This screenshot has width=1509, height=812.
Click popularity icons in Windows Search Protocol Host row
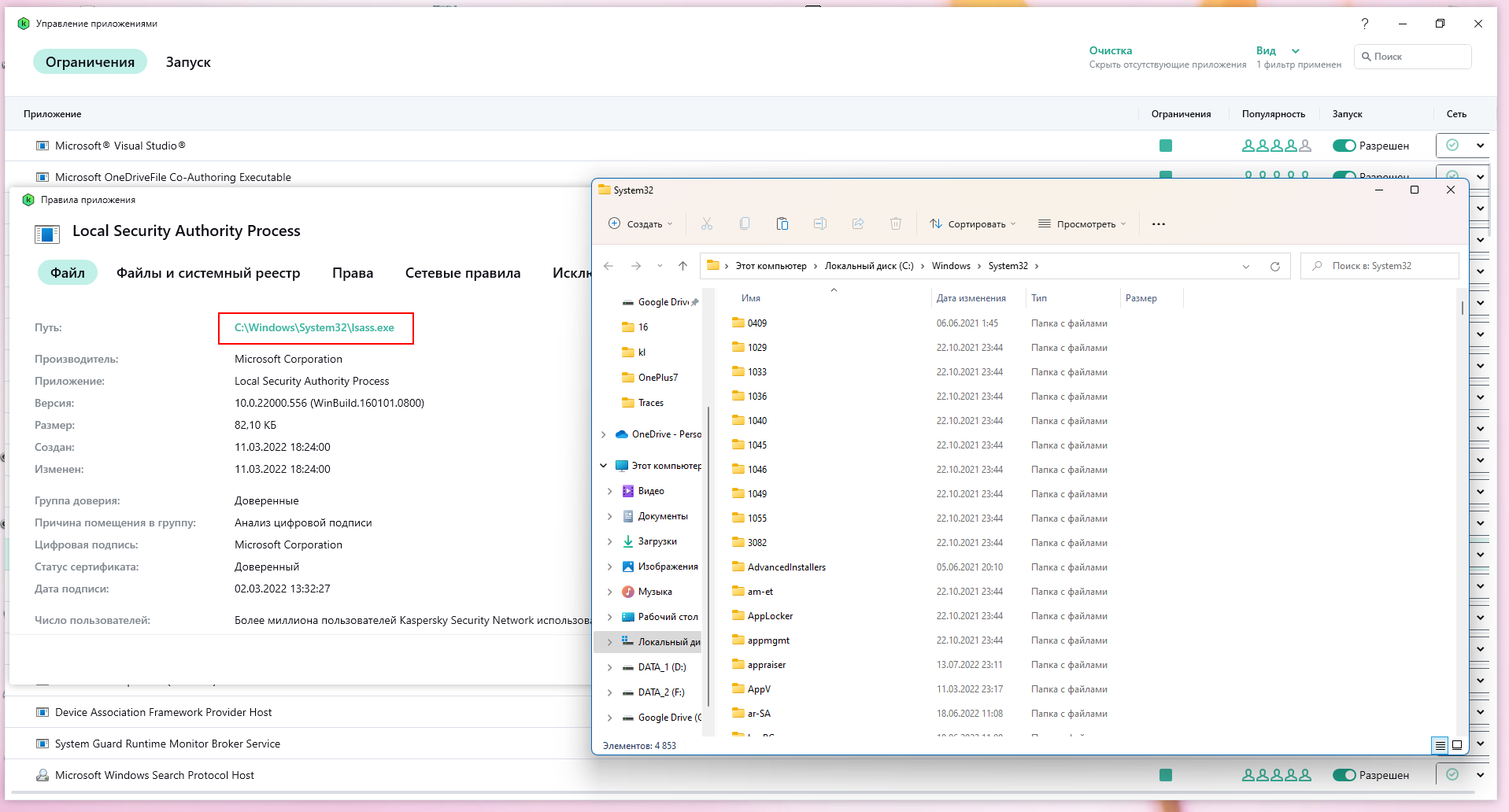(1277, 775)
